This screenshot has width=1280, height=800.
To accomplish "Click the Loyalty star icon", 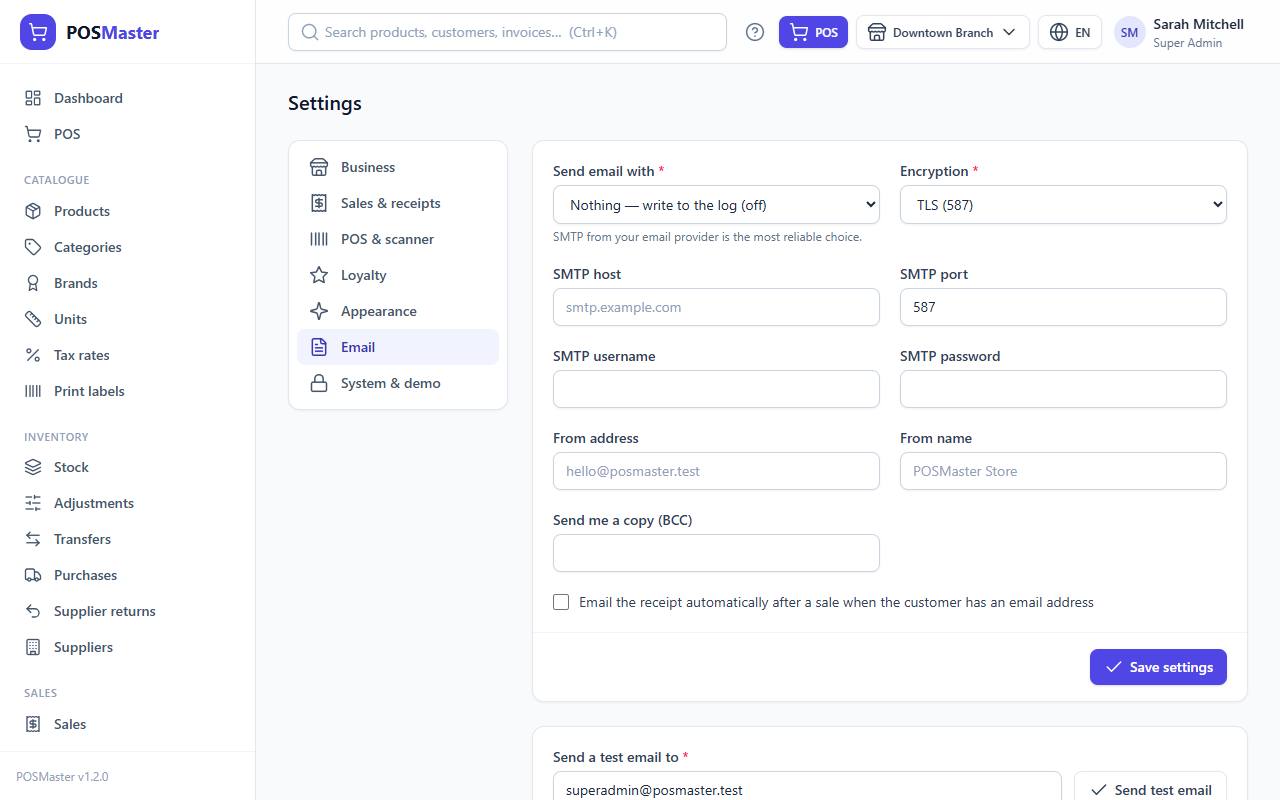I will [x=319, y=275].
